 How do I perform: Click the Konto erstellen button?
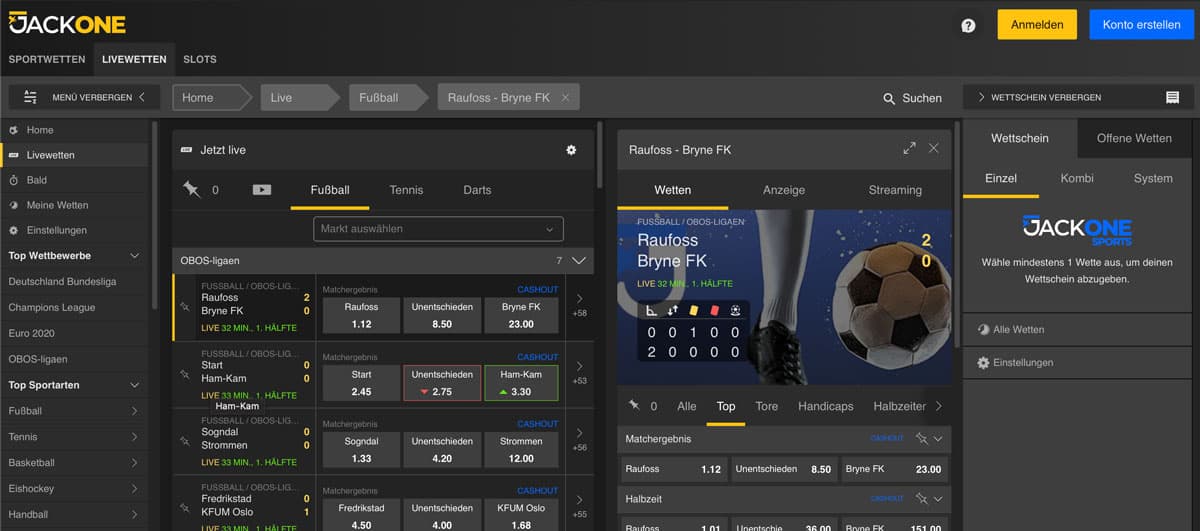pyautogui.click(x=1141, y=25)
